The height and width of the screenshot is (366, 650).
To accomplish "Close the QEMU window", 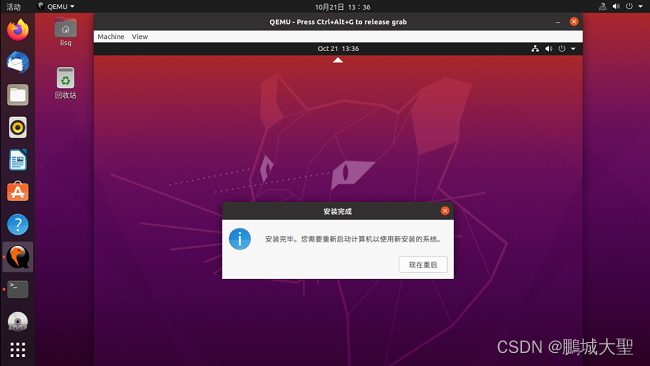I will click(574, 22).
